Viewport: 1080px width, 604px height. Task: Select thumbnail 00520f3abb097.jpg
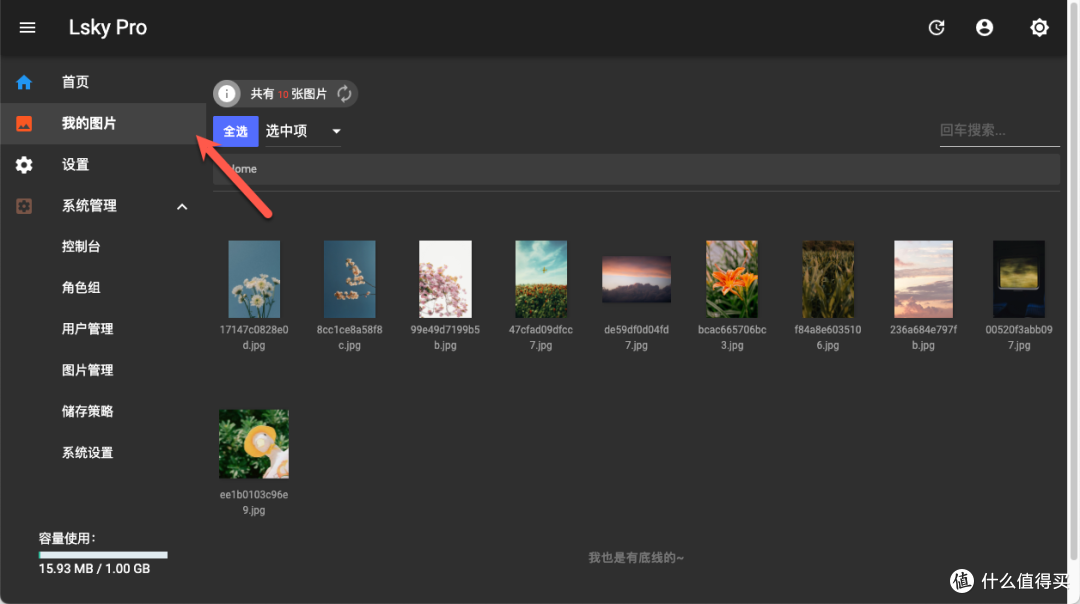1019,279
